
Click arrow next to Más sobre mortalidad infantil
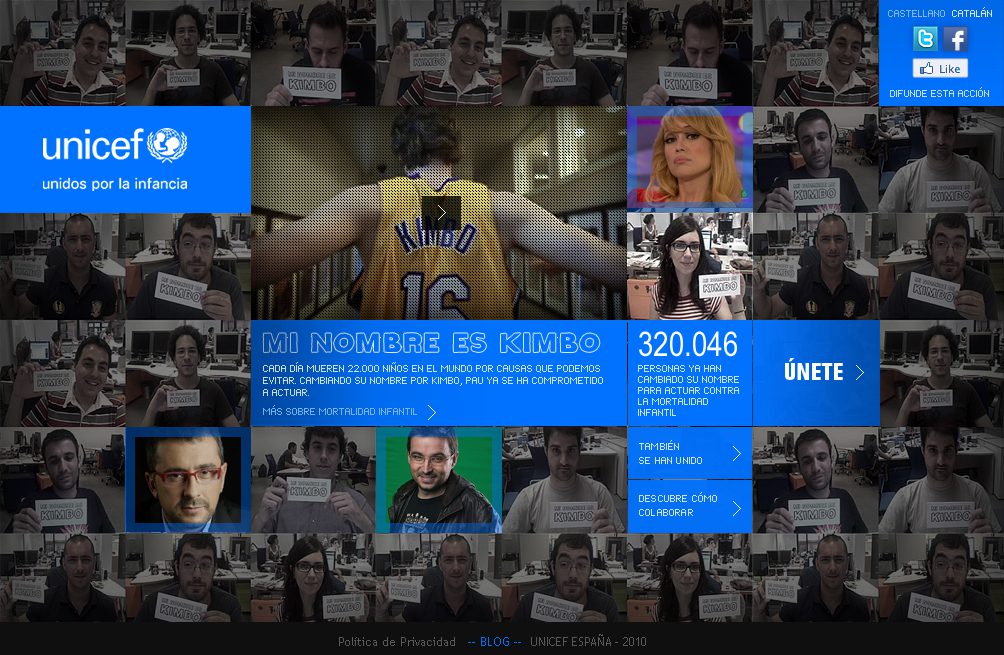pos(432,412)
